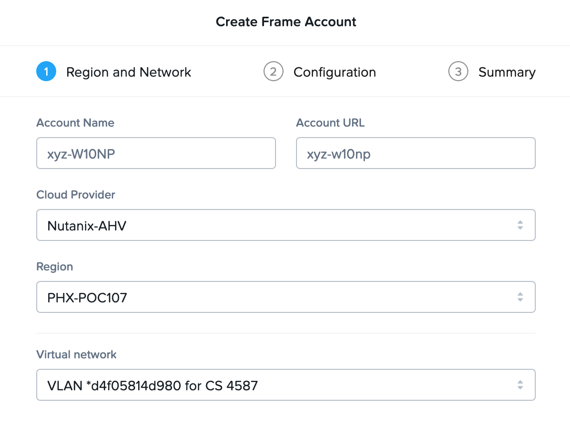Screen dimensions: 570x429
Task: Focus the Account Name input field
Action: [156, 153]
